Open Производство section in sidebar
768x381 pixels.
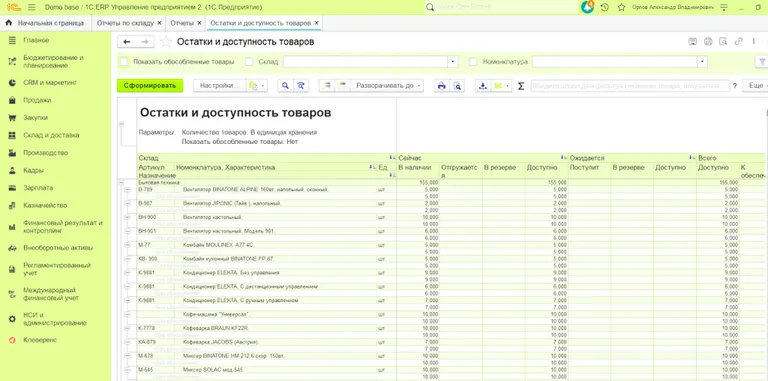46,153
